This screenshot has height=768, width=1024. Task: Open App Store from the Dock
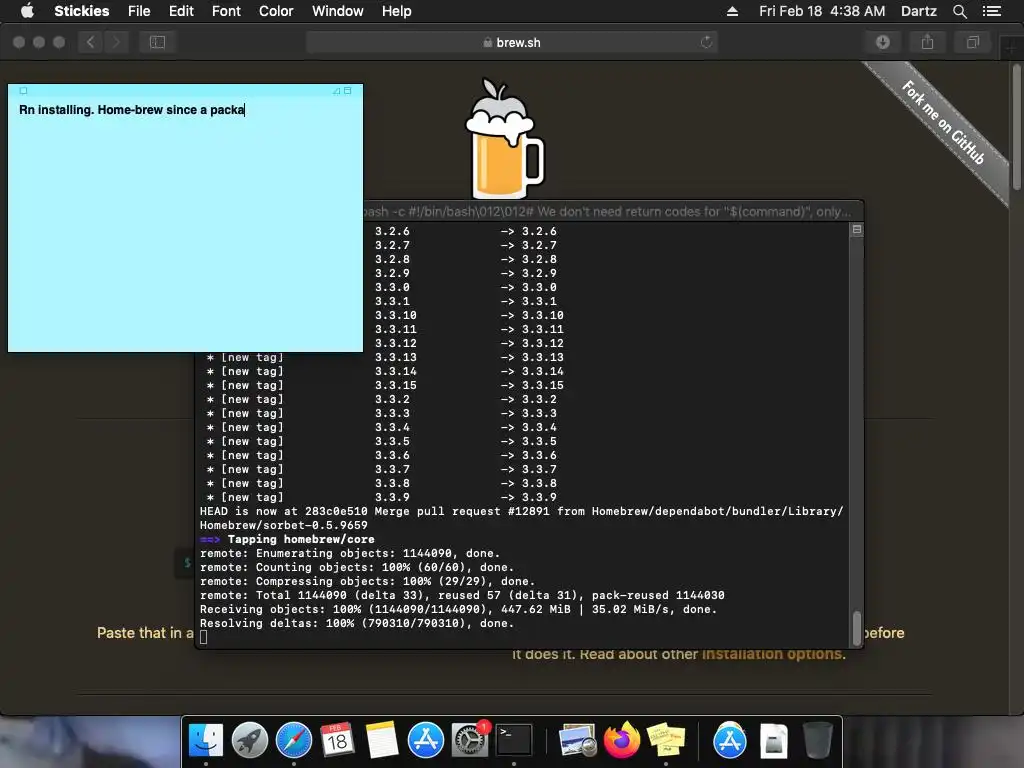click(x=426, y=741)
